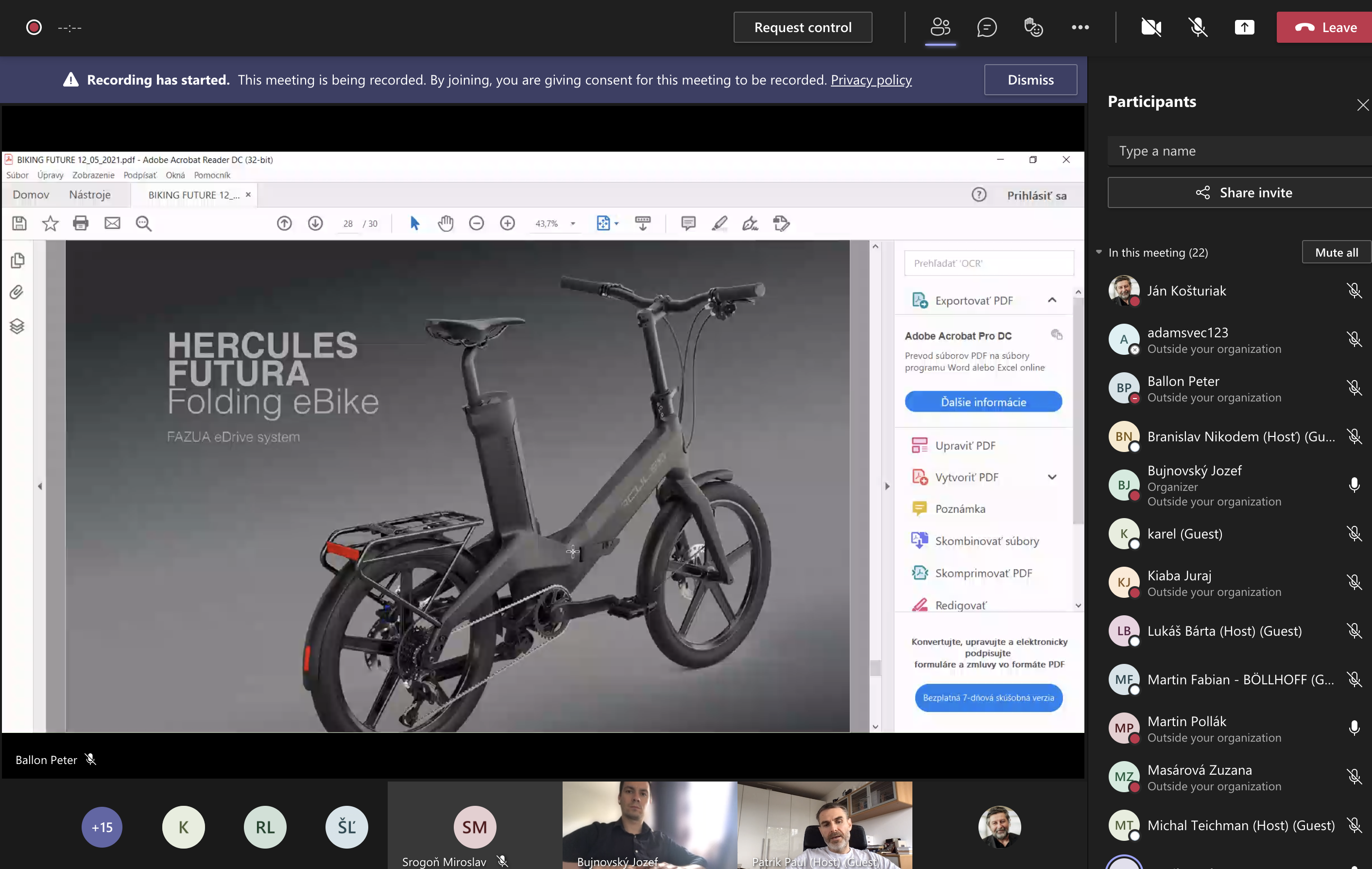This screenshot has width=1372, height=869.
Task: Leave the meeting
Action: [1324, 27]
